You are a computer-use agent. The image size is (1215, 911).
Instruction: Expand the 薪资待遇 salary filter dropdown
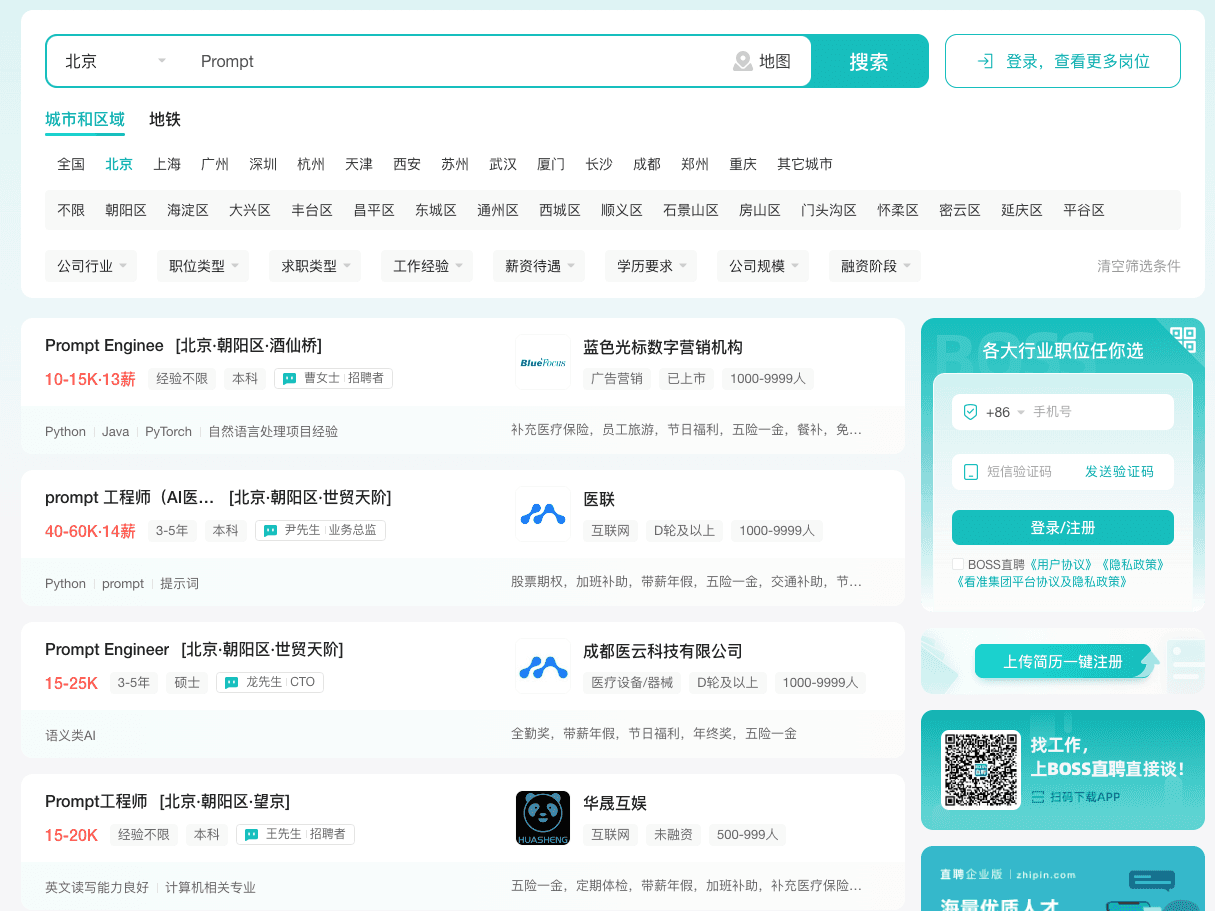coord(539,265)
